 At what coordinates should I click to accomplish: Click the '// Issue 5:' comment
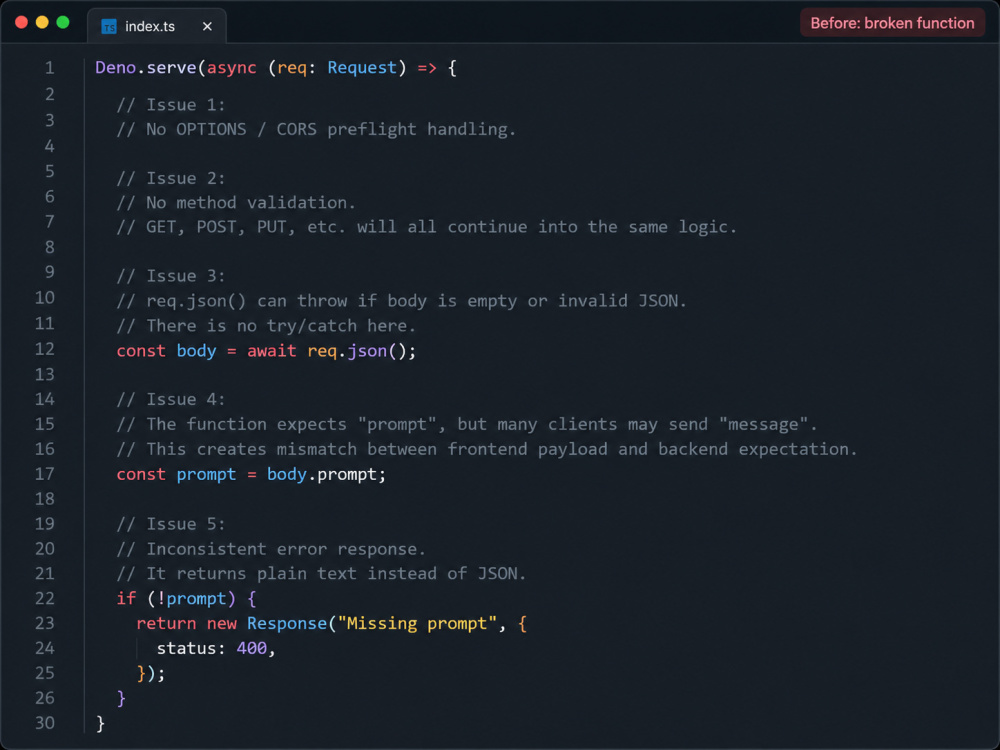coord(170,524)
